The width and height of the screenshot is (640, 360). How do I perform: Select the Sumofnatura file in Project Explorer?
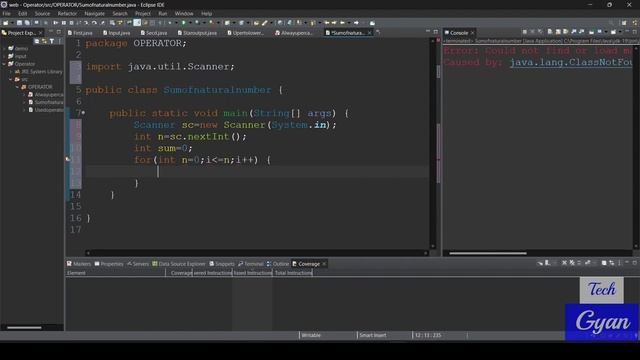(x=46, y=102)
